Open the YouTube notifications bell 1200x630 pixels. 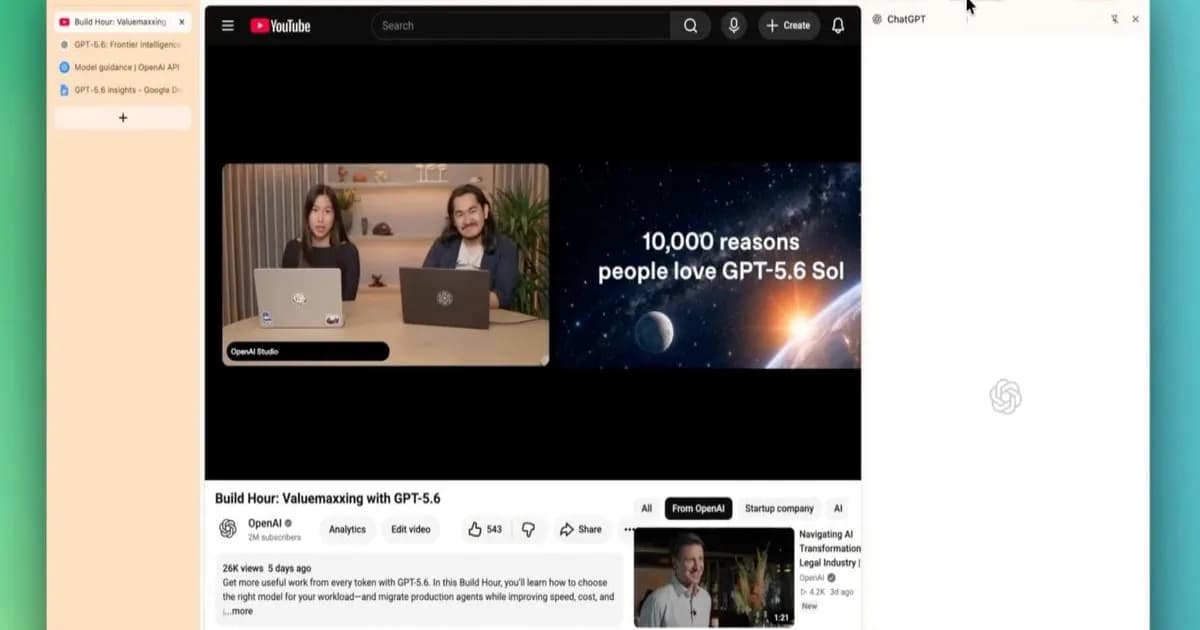pyautogui.click(x=838, y=26)
